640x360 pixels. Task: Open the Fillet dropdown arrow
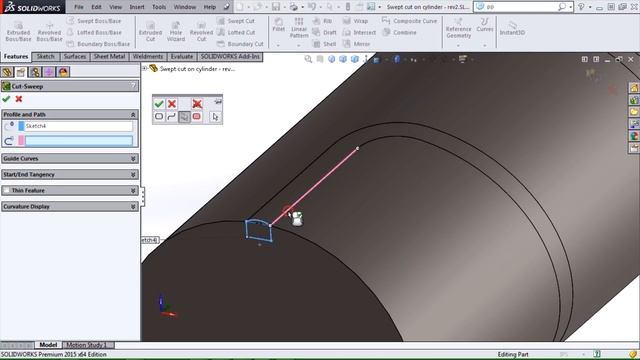tap(278, 45)
